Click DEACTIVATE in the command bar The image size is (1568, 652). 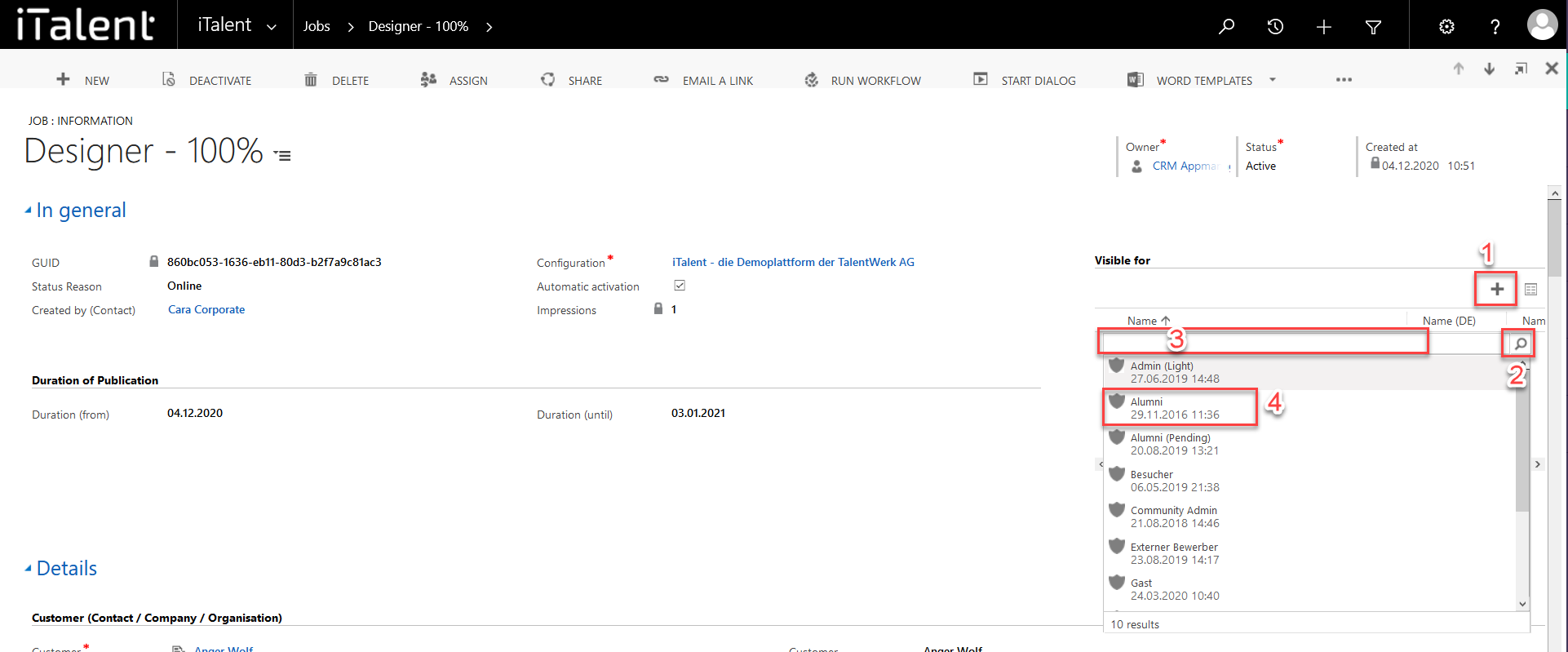pyautogui.click(x=206, y=80)
